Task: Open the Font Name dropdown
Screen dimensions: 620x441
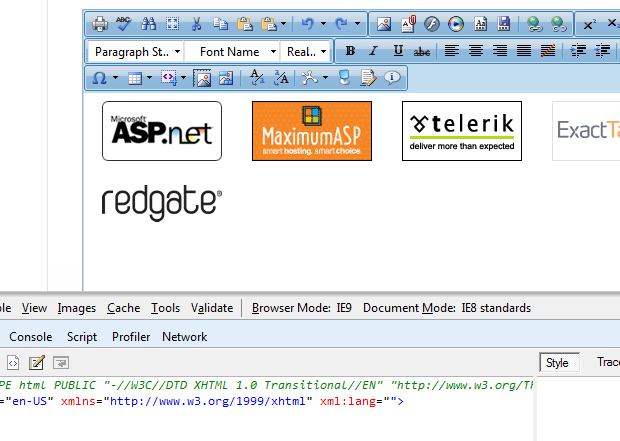Action: tap(232, 51)
